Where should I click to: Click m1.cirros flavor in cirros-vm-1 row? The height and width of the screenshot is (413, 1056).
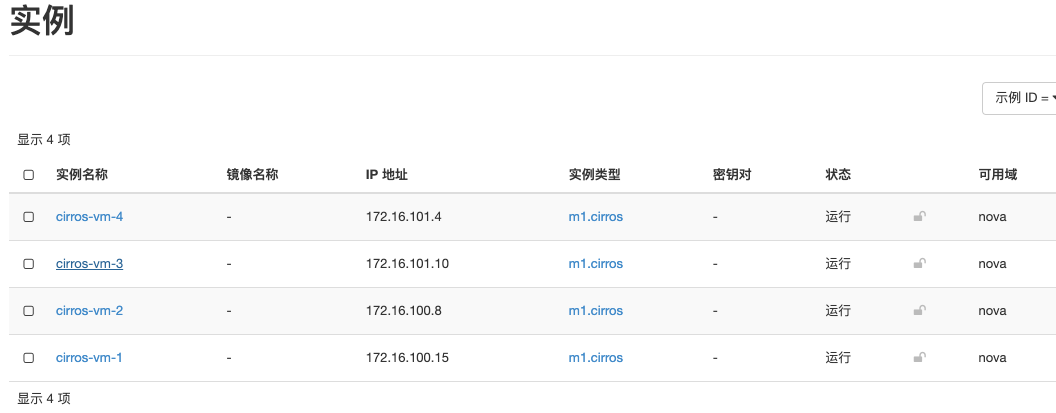(595, 358)
